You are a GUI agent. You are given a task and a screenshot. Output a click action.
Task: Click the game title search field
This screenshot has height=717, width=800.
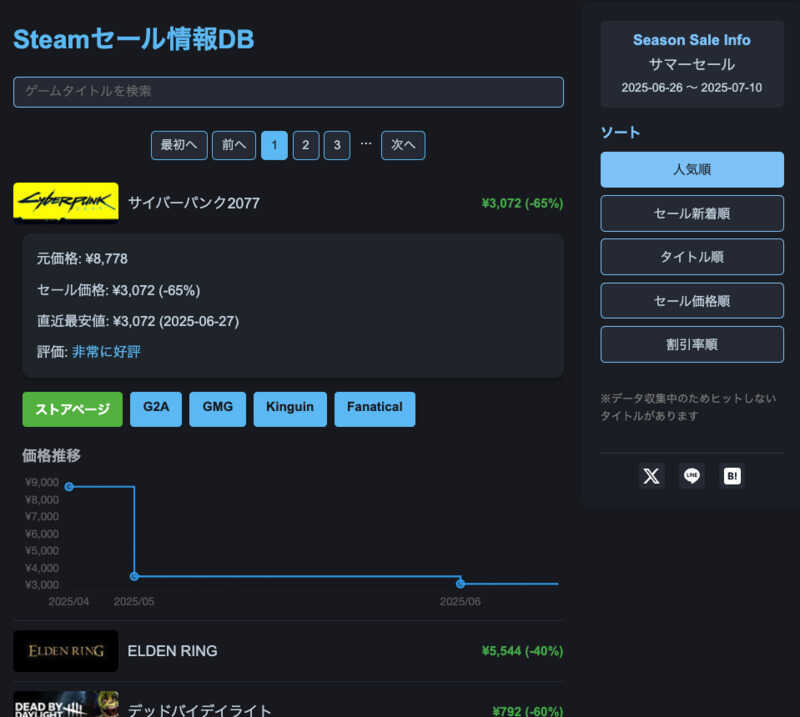click(x=289, y=91)
